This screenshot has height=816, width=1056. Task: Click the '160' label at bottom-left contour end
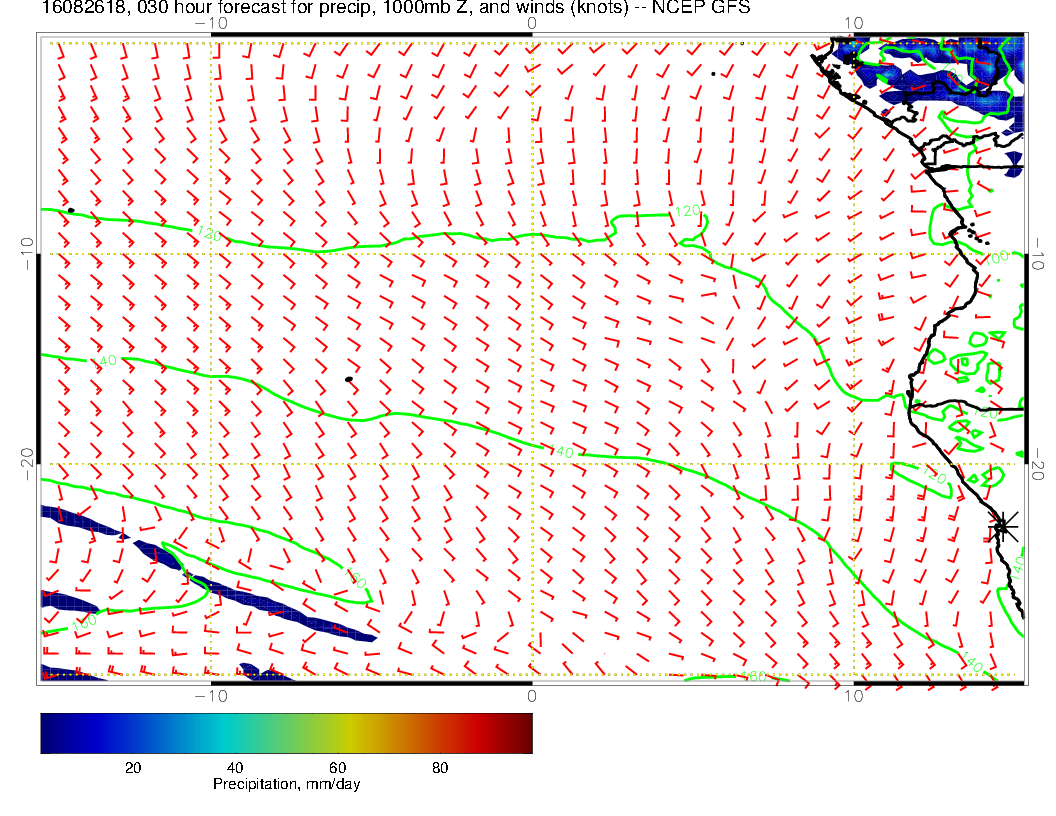pyautogui.click(x=84, y=621)
